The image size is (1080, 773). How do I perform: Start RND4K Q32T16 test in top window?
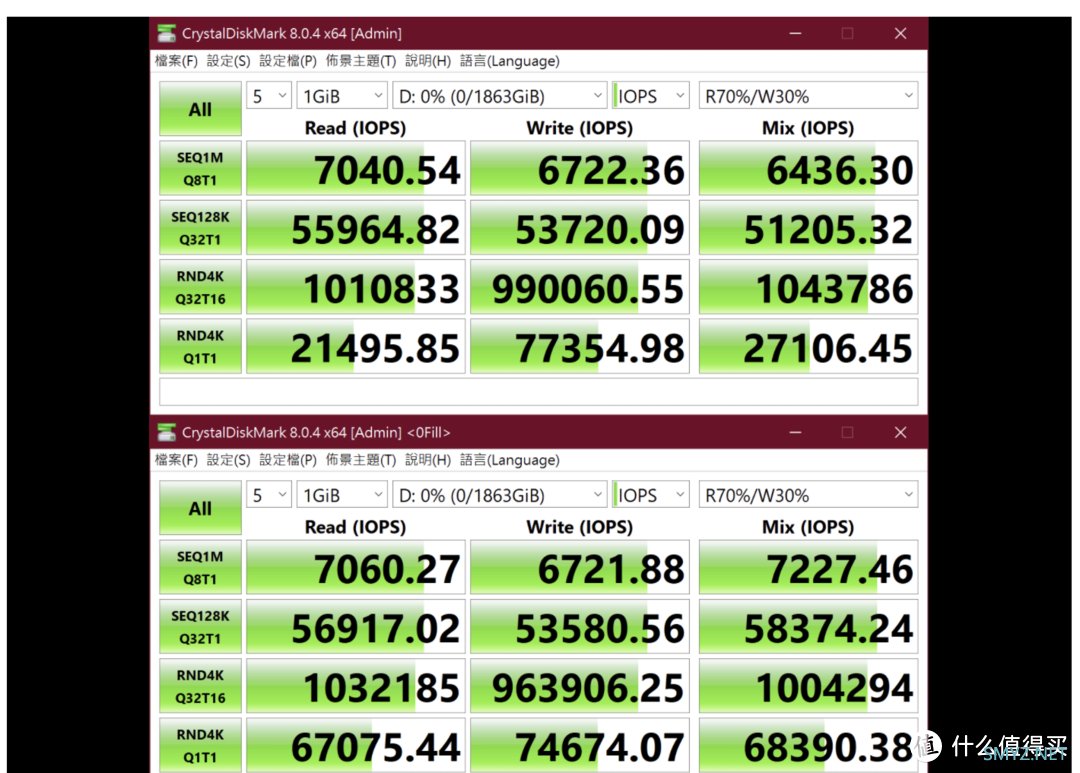point(200,287)
